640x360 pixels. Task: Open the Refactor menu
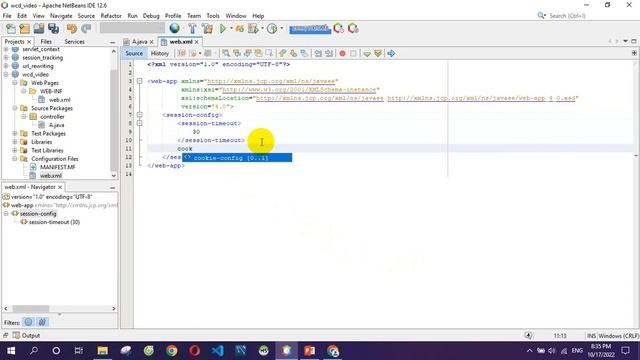click(111, 16)
